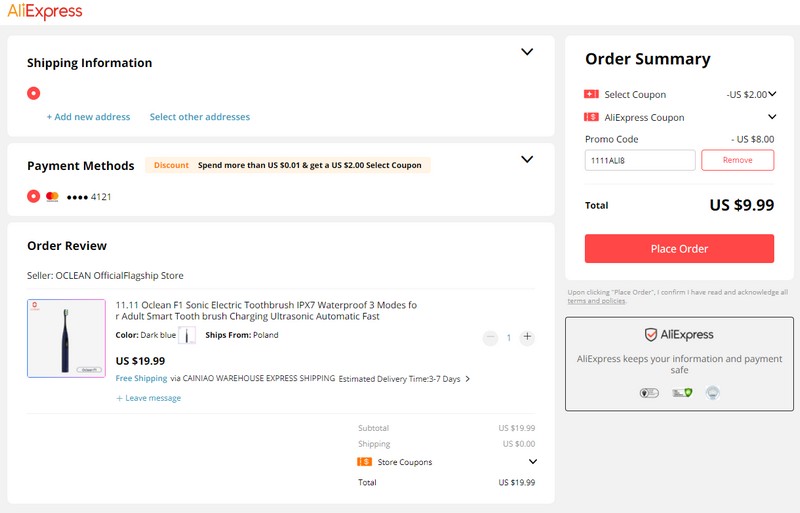Click the US $19.99 item price
This screenshot has height=513, width=800.
tap(140, 361)
